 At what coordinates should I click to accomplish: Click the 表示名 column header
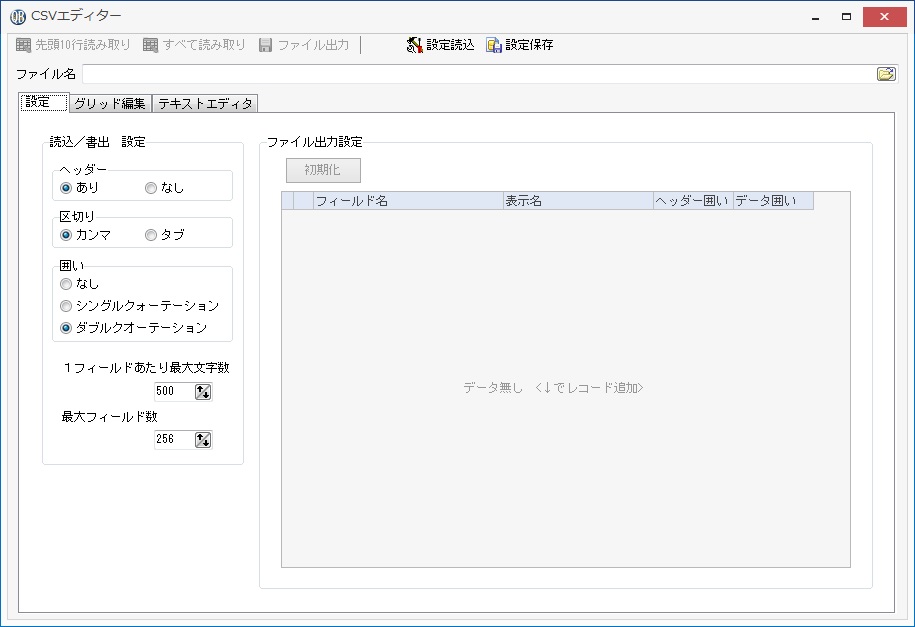coord(578,201)
